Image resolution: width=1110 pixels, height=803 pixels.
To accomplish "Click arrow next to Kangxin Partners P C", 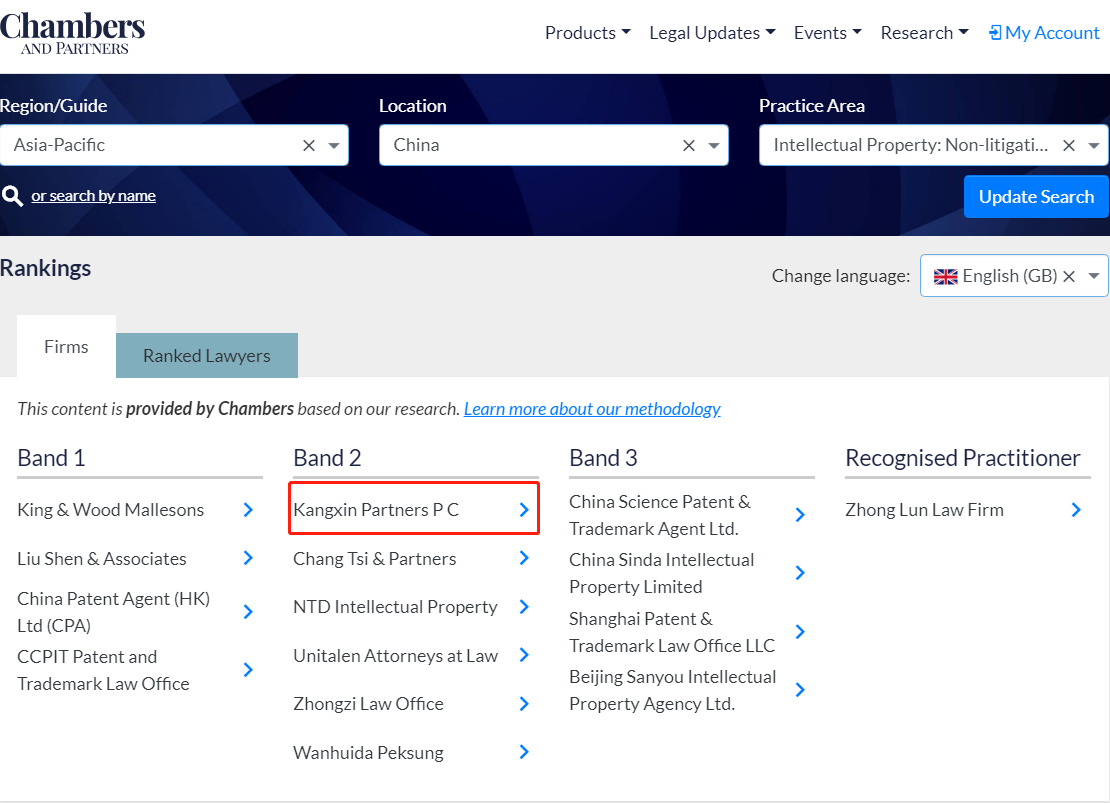I will click(x=524, y=510).
